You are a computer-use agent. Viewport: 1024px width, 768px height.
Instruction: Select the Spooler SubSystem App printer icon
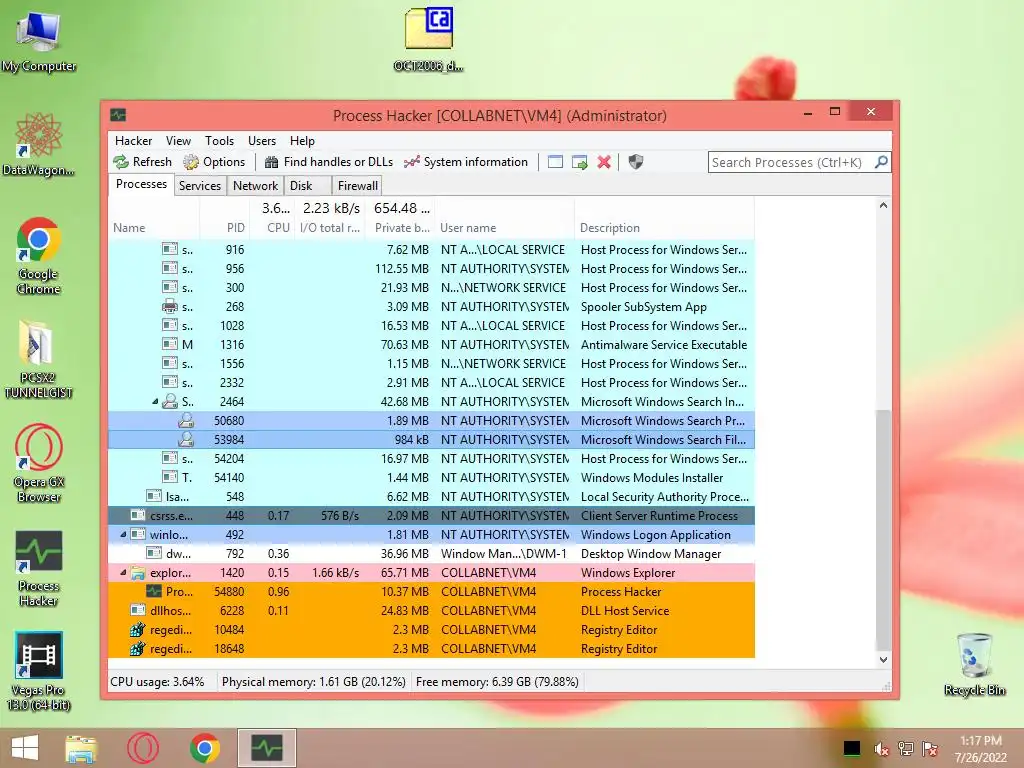tap(170, 306)
